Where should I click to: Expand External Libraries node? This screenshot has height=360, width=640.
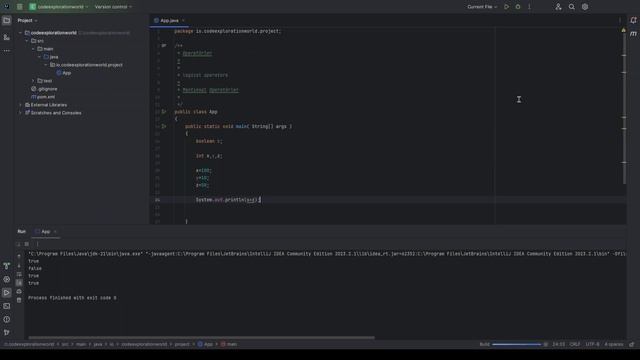[20, 105]
